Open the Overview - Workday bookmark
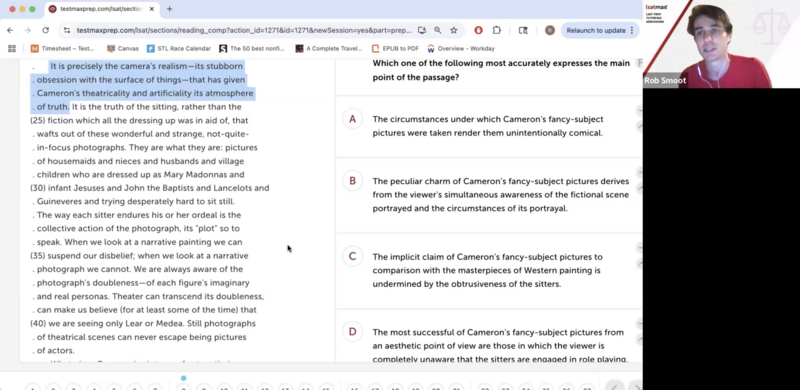Viewport: 800px width, 390px height. [x=461, y=48]
